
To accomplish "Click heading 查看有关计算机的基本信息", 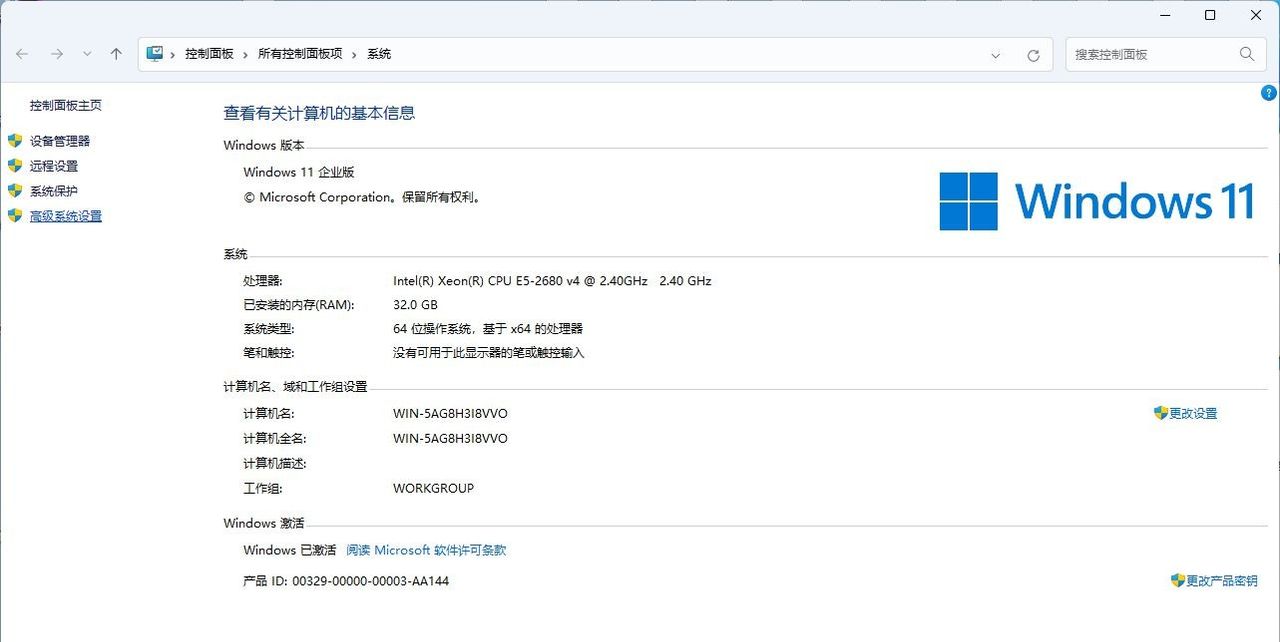I will tap(319, 113).
